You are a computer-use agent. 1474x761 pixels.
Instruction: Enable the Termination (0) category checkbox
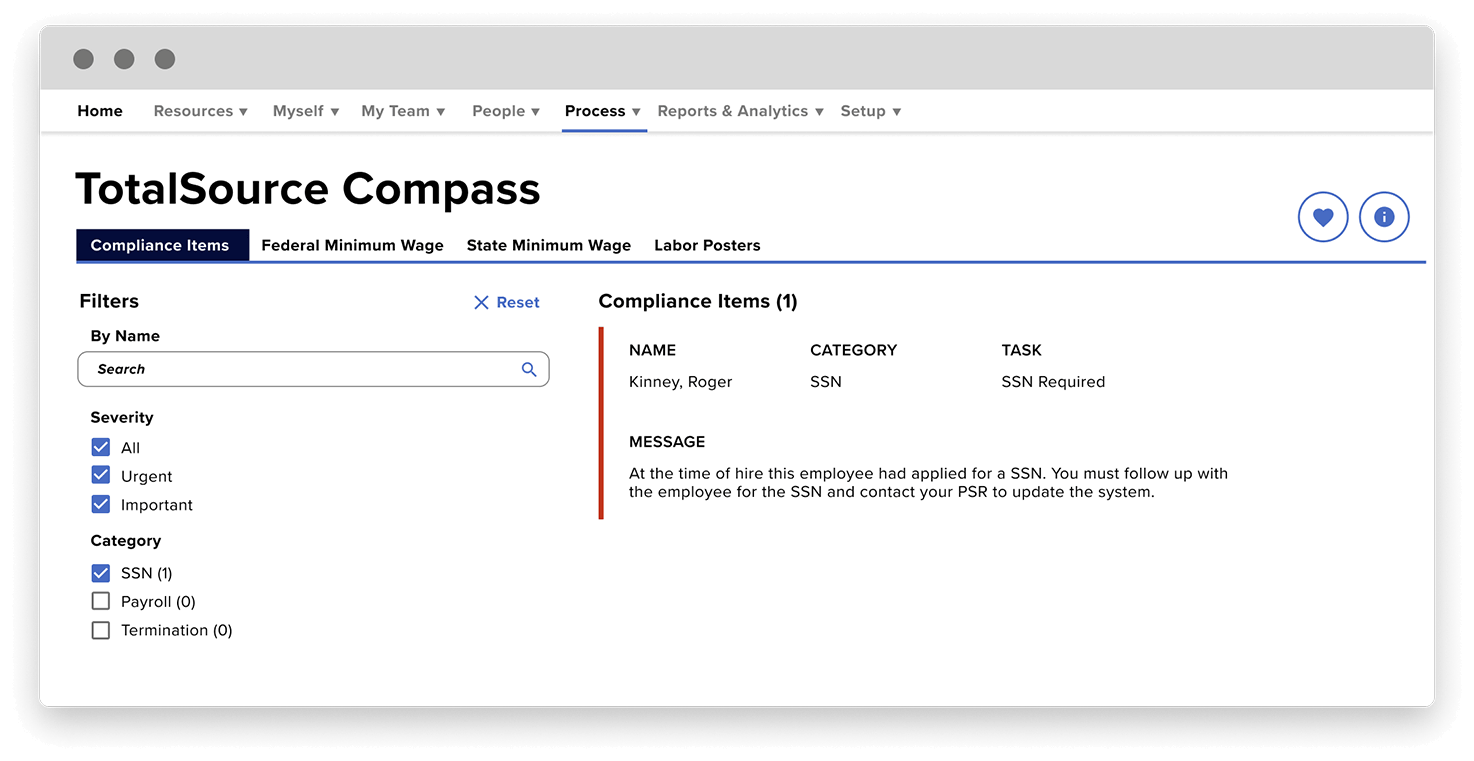click(100, 630)
